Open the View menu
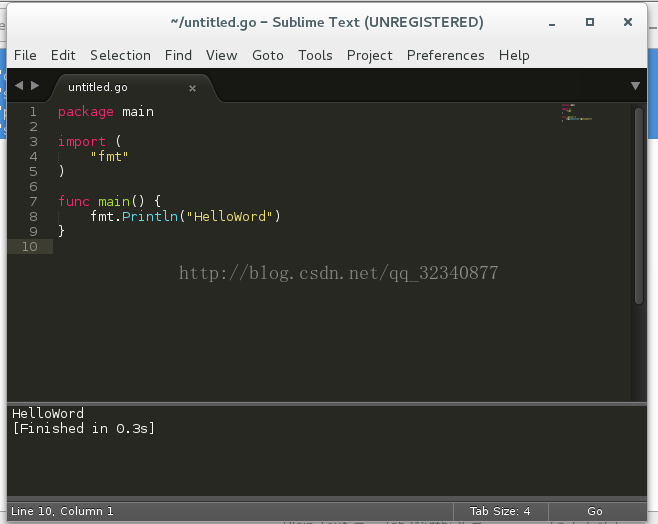 pyautogui.click(x=222, y=55)
